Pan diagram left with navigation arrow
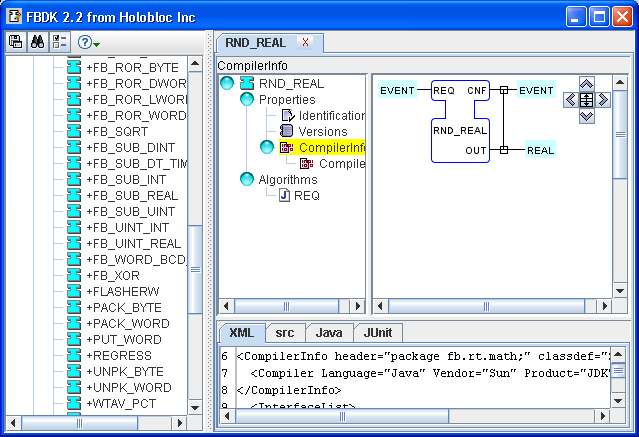Screen dimensions: 639x437 [571, 99]
